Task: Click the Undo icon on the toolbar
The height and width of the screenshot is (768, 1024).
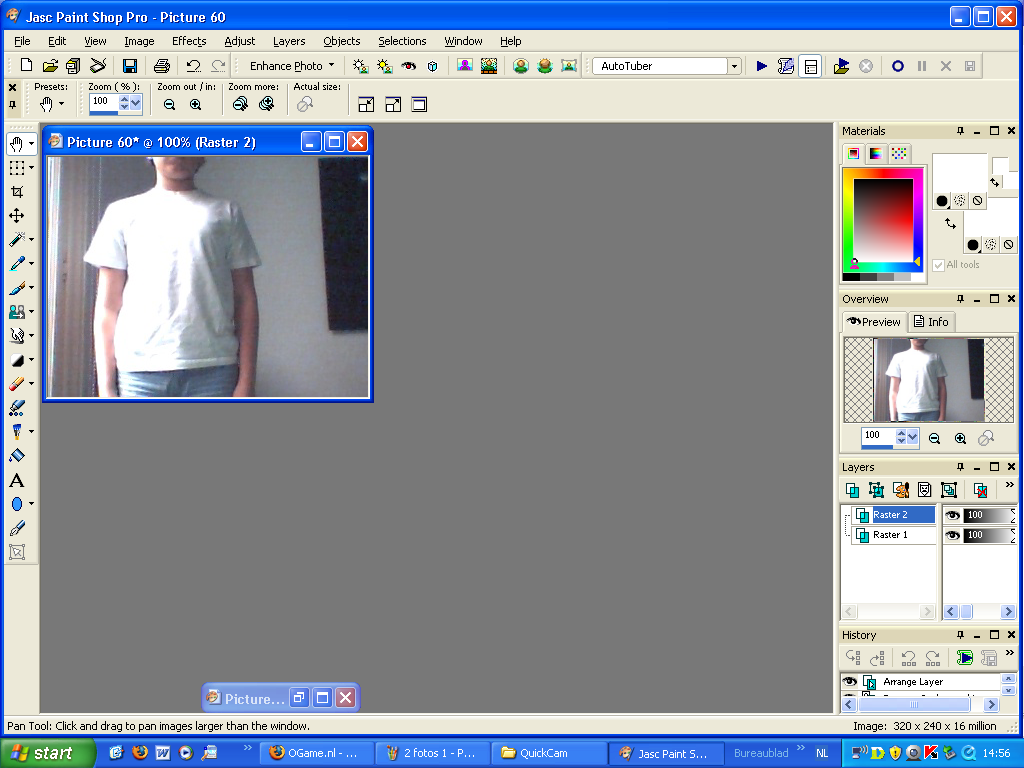Action: pos(194,65)
